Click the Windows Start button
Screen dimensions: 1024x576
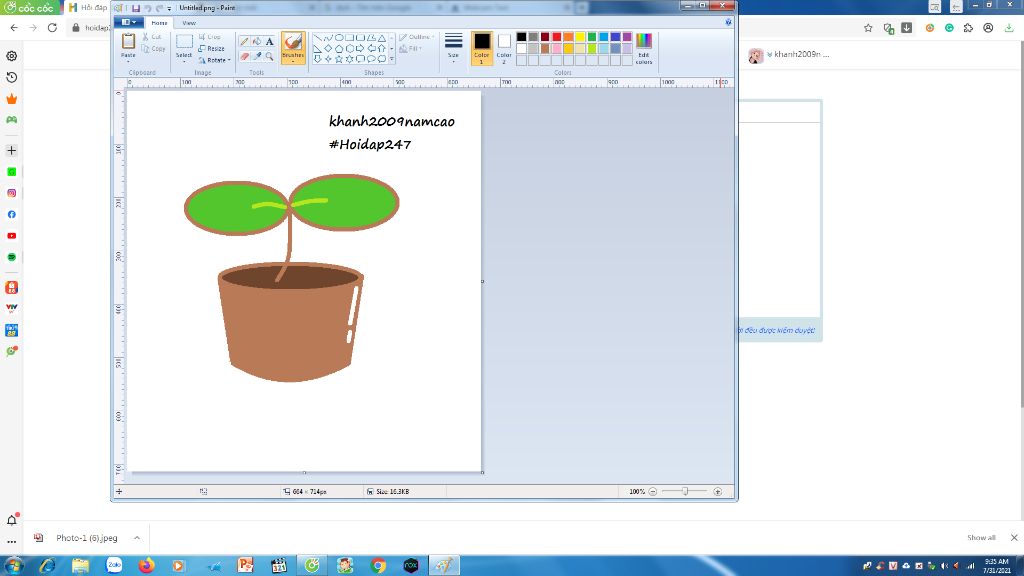tap(14, 565)
